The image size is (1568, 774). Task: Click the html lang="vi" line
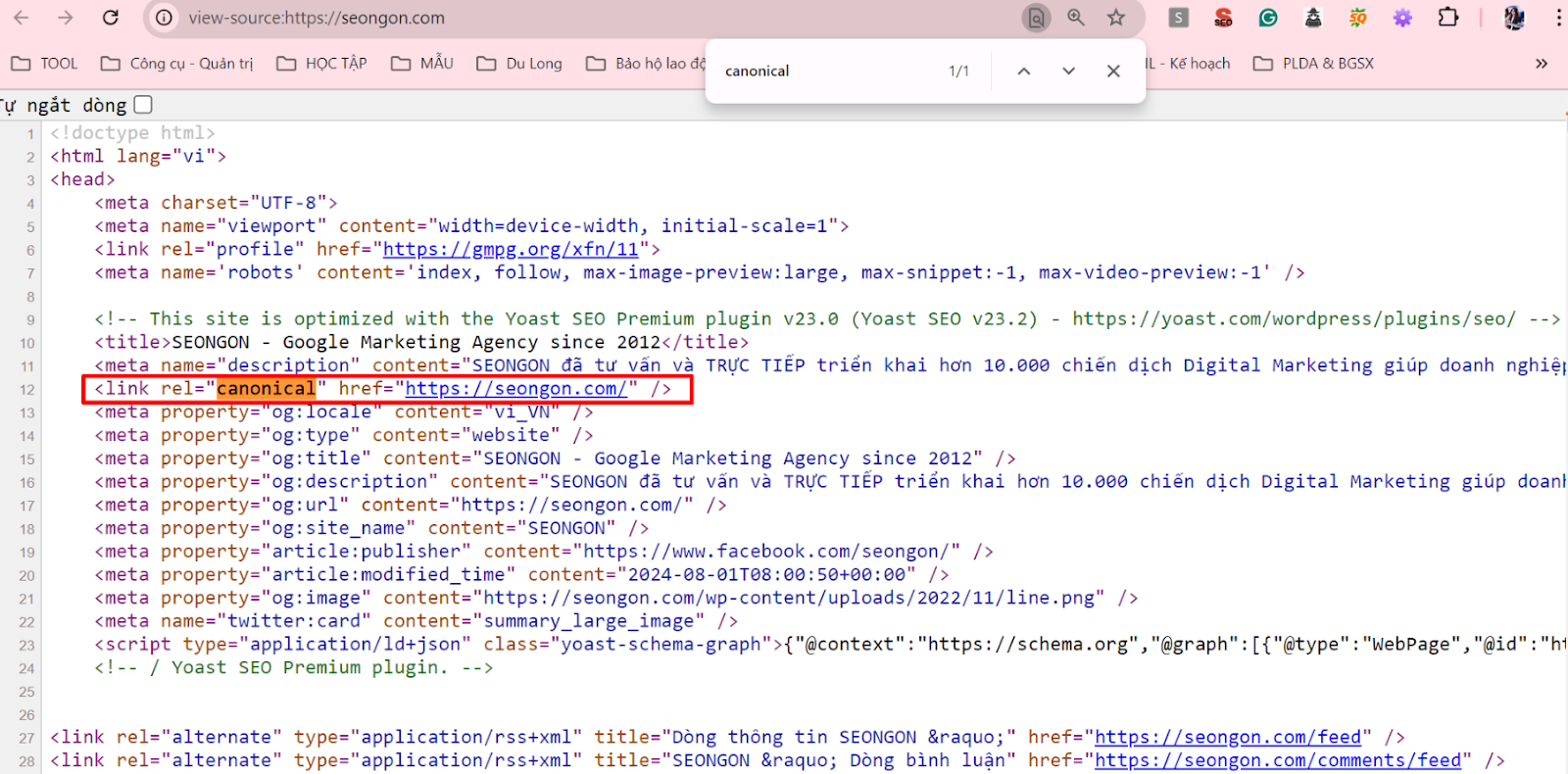pos(138,156)
